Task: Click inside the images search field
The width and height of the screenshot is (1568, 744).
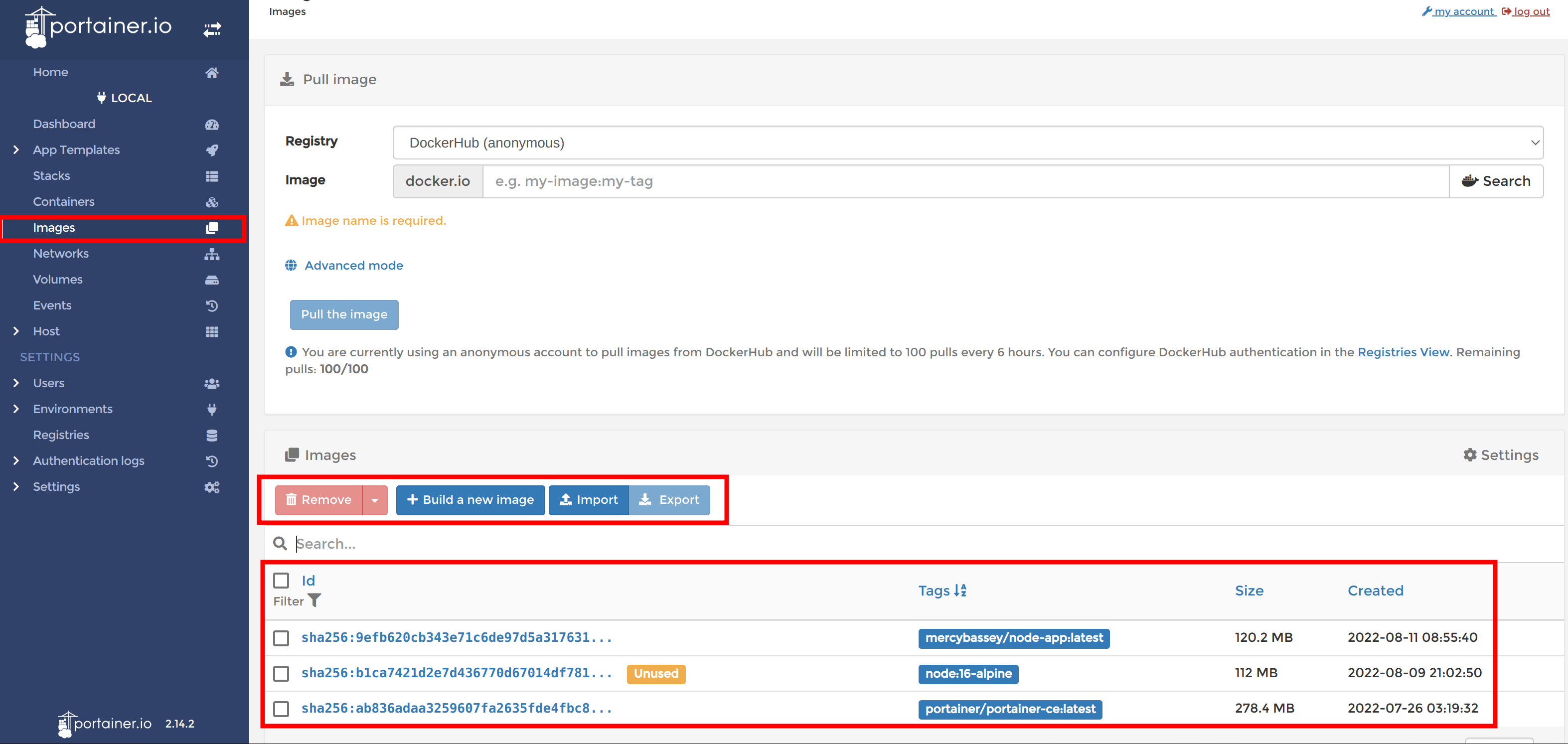Action: (548, 543)
